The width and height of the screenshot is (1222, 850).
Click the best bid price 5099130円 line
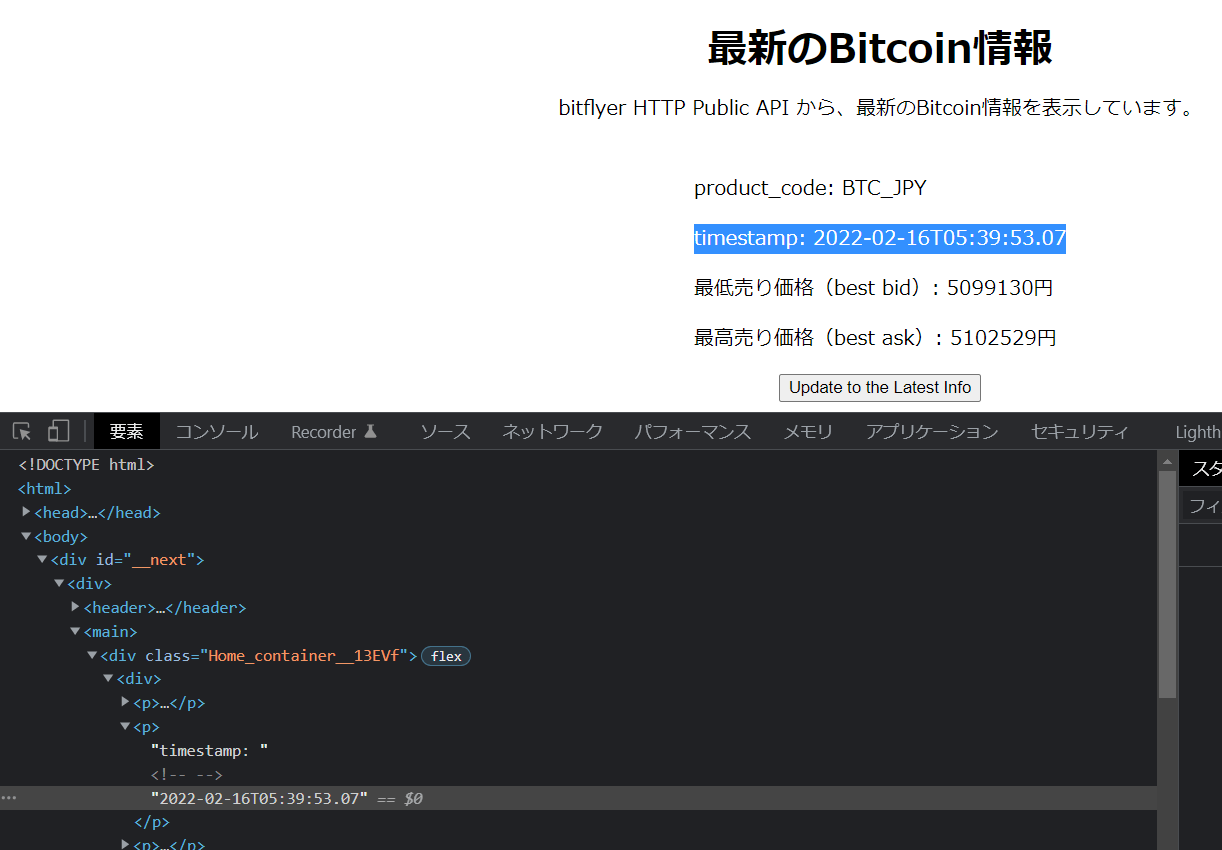(x=873, y=288)
